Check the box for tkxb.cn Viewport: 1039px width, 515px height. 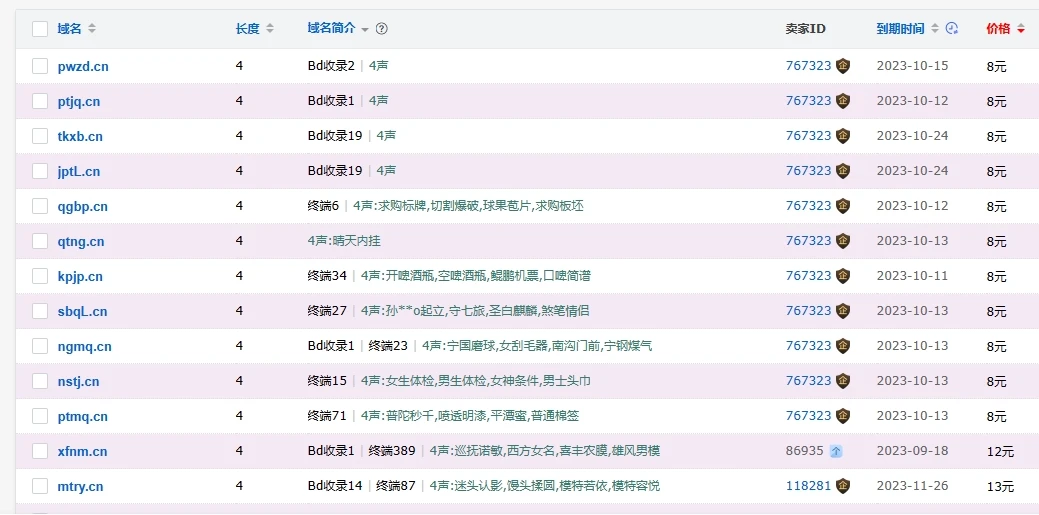click(x=40, y=136)
